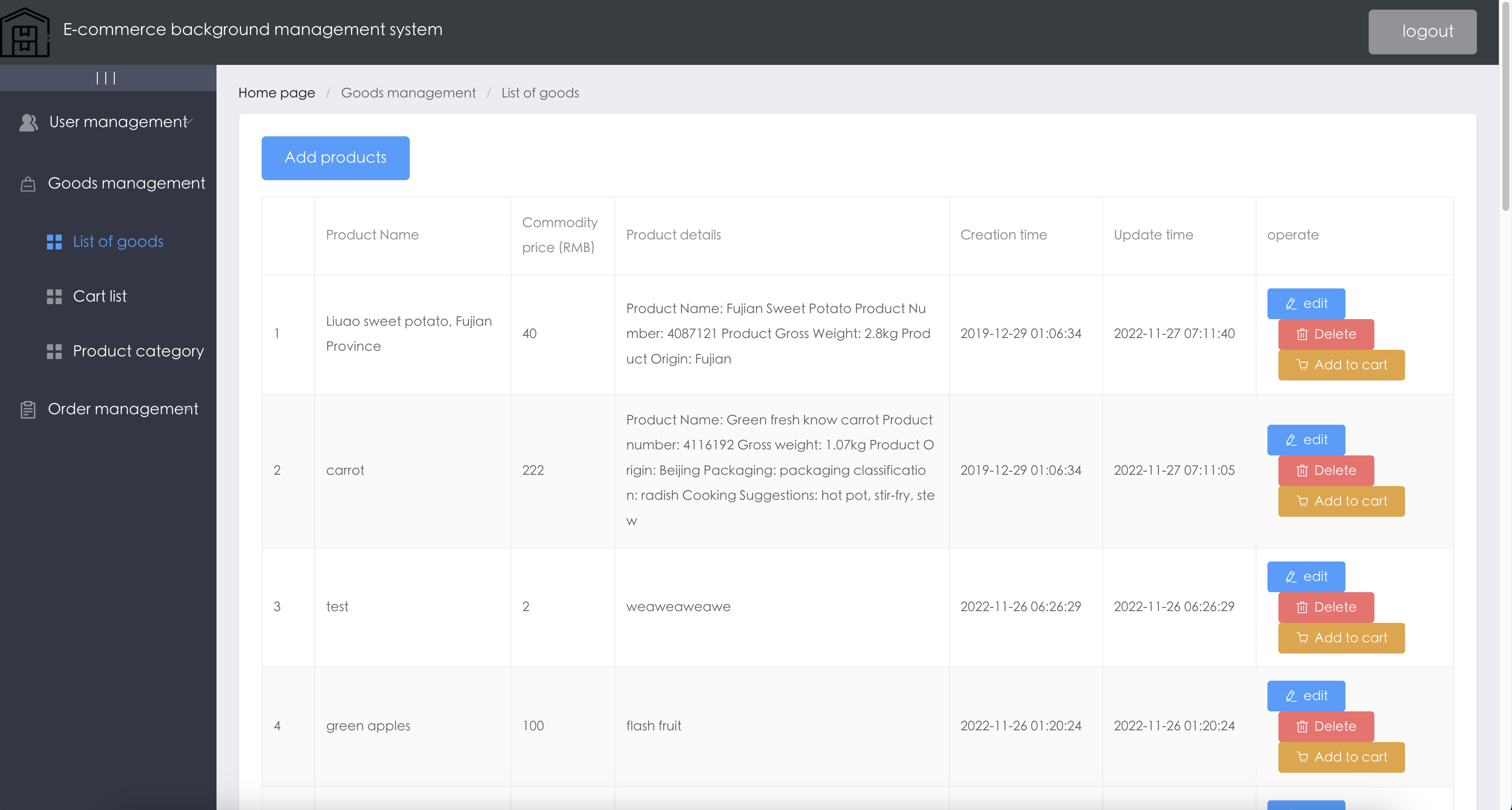Screen dimensions: 1512x810
Task: Click edit for the green apples row
Action: tap(1306, 696)
